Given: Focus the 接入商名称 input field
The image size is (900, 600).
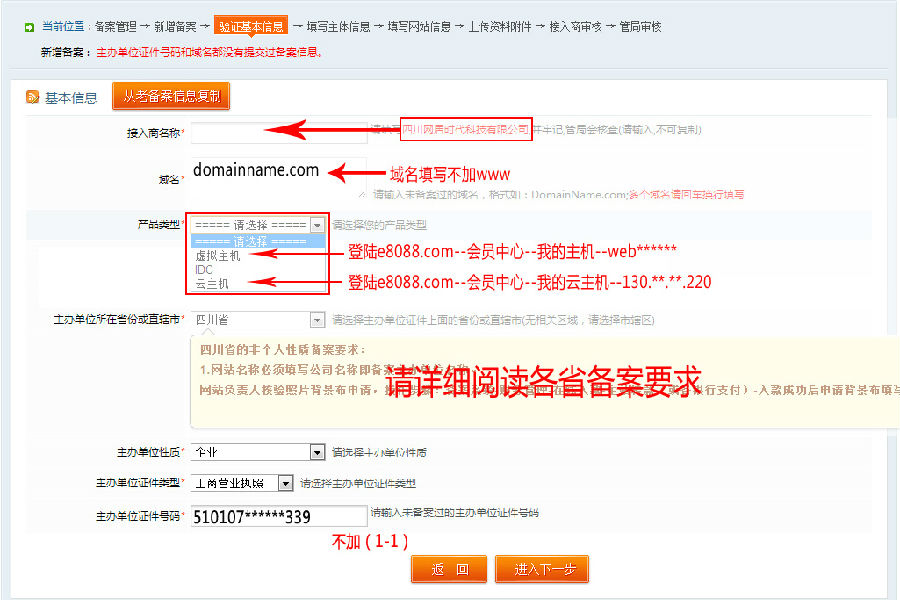Looking at the screenshot, I should (x=279, y=133).
